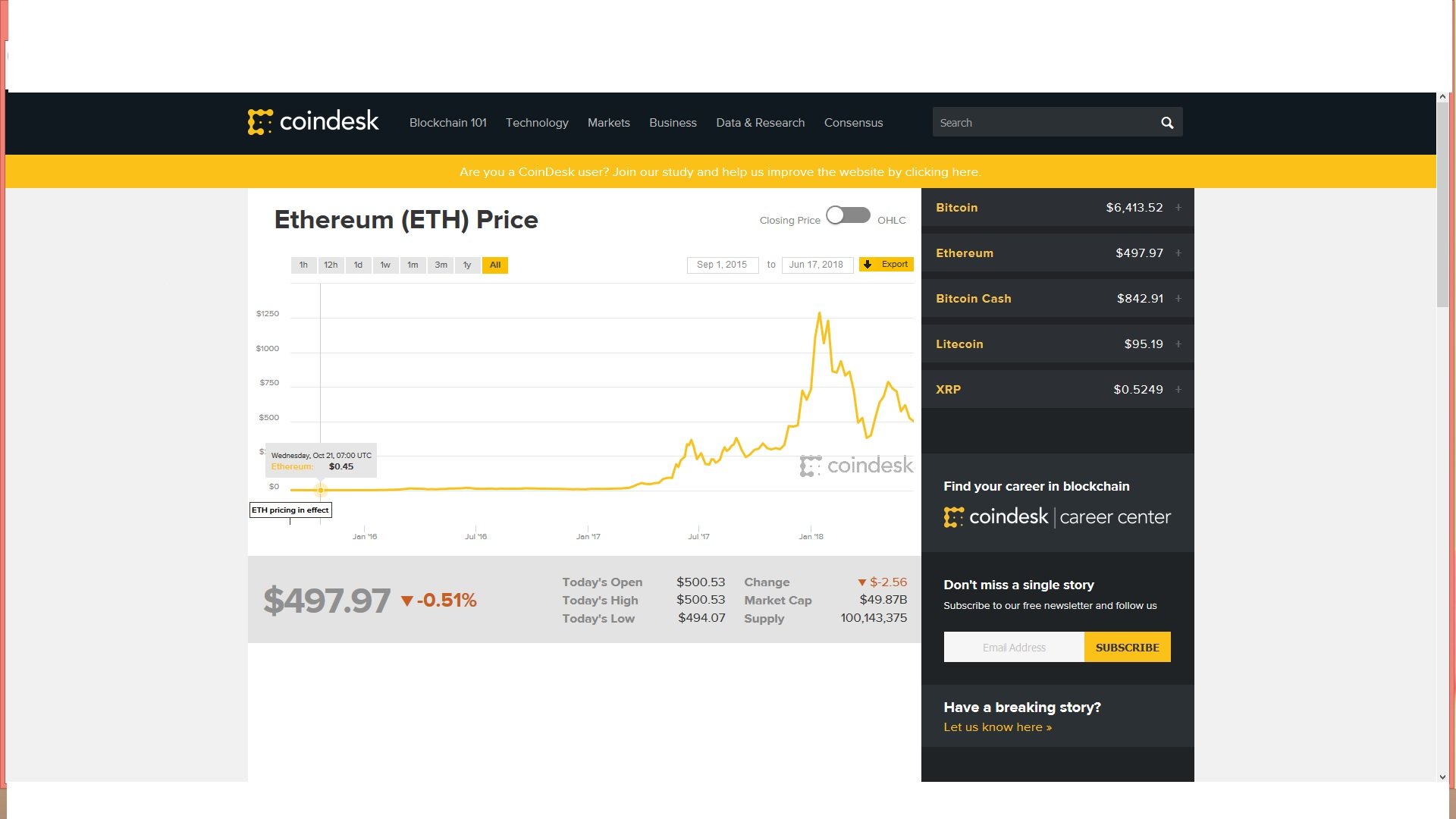
Task: Click the Change $-2.56 value
Action: (883, 582)
